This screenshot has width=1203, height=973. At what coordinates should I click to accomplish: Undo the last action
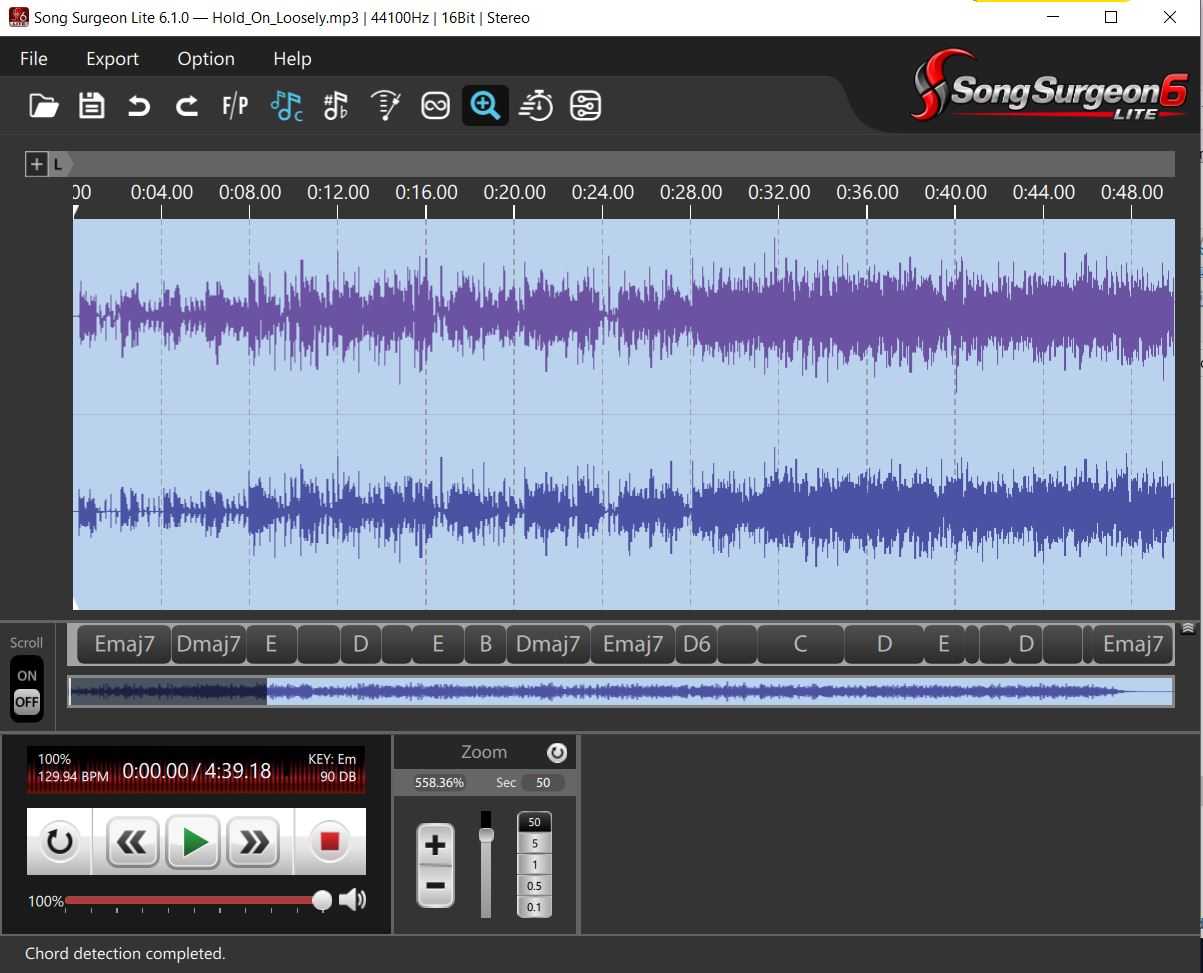click(x=139, y=105)
